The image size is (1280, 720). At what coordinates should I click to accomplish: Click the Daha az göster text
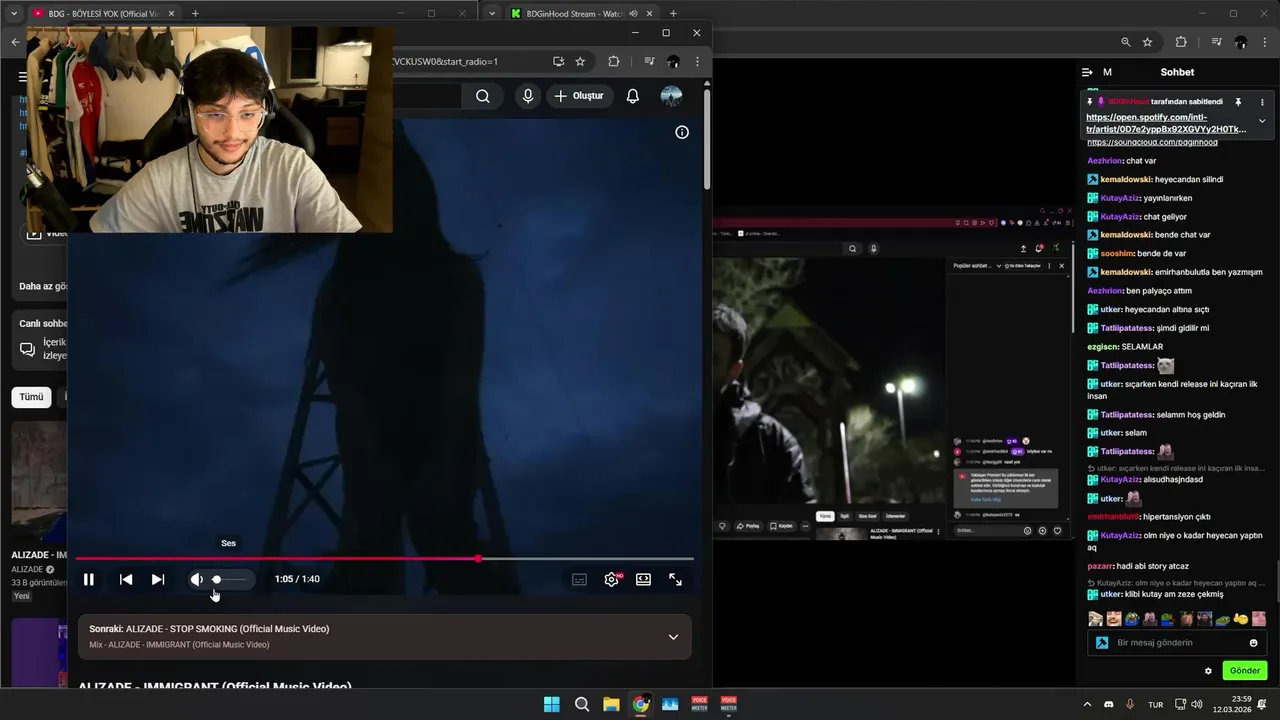click(x=43, y=286)
